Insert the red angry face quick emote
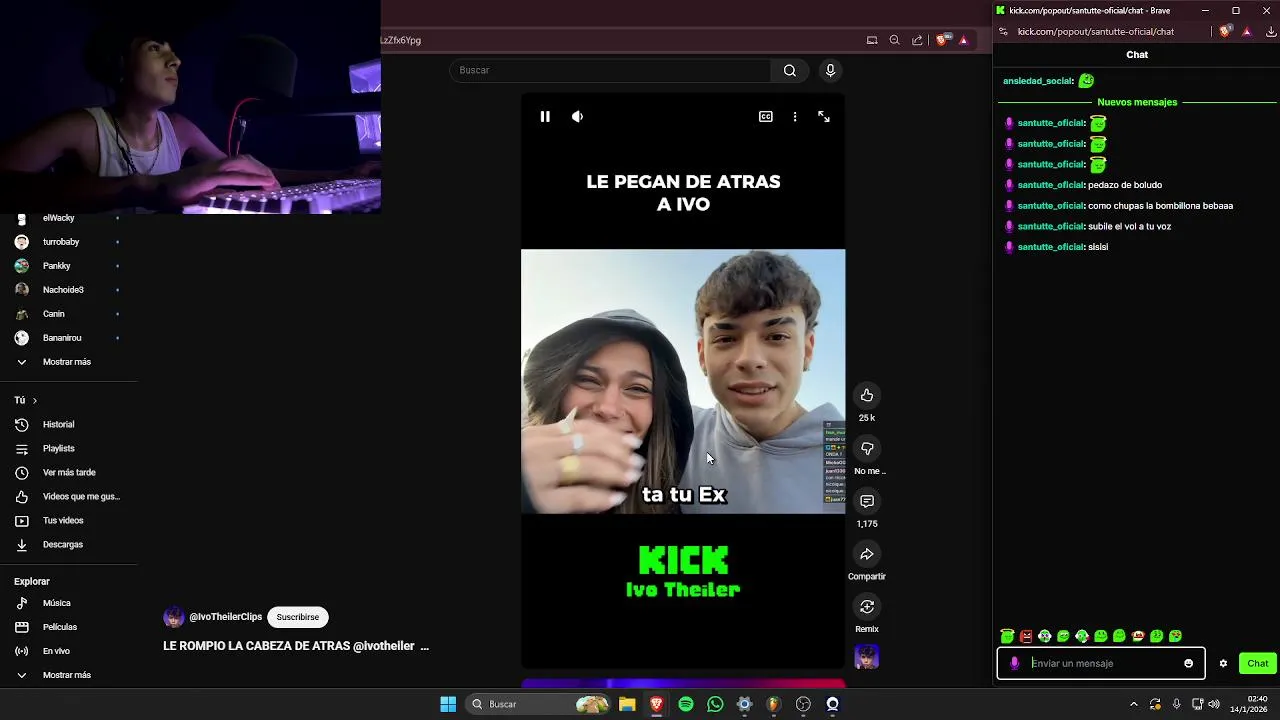 tap(1026, 636)
